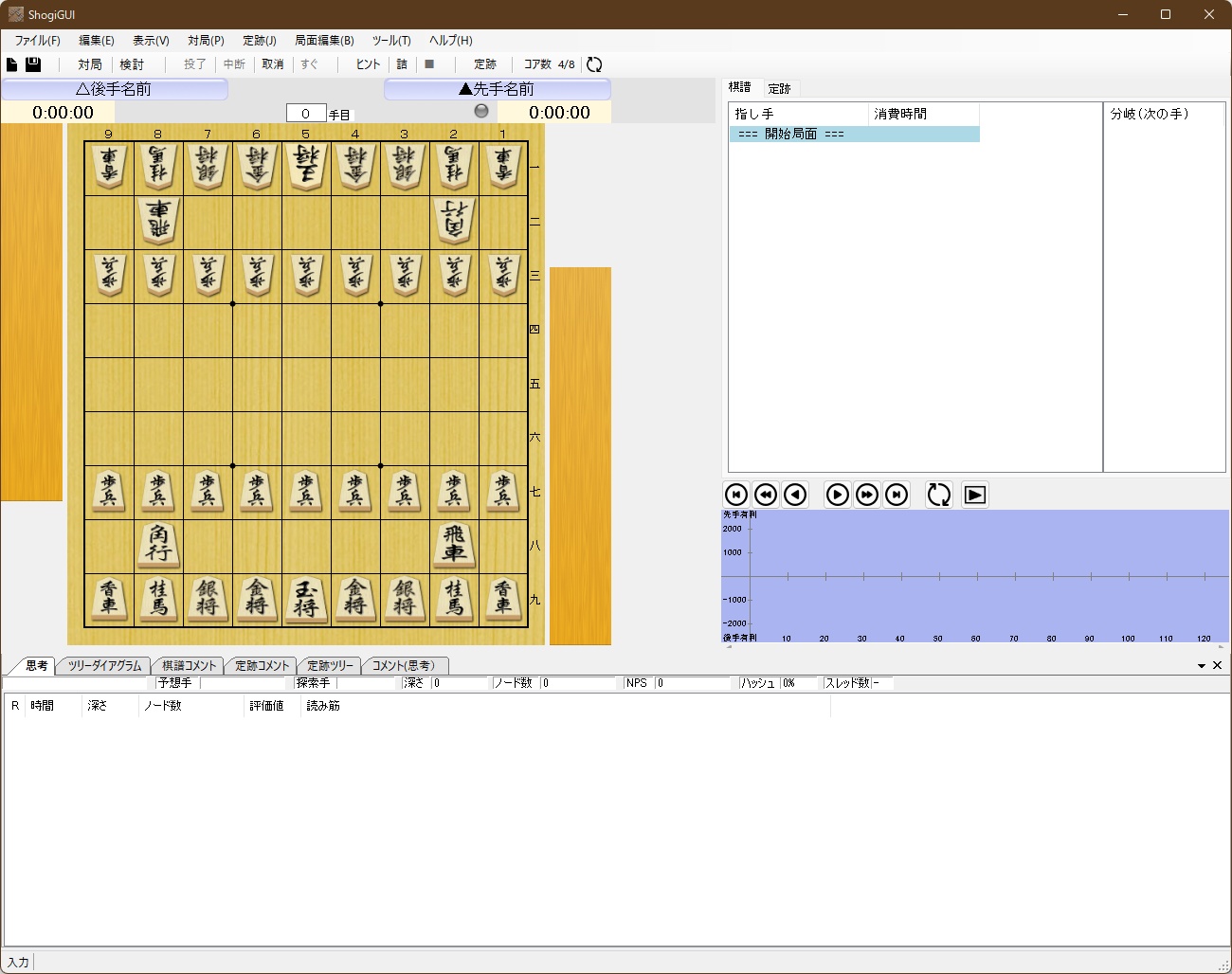Open the 表示(V) menu
The image size is (1232, 974).
[150, 41]
